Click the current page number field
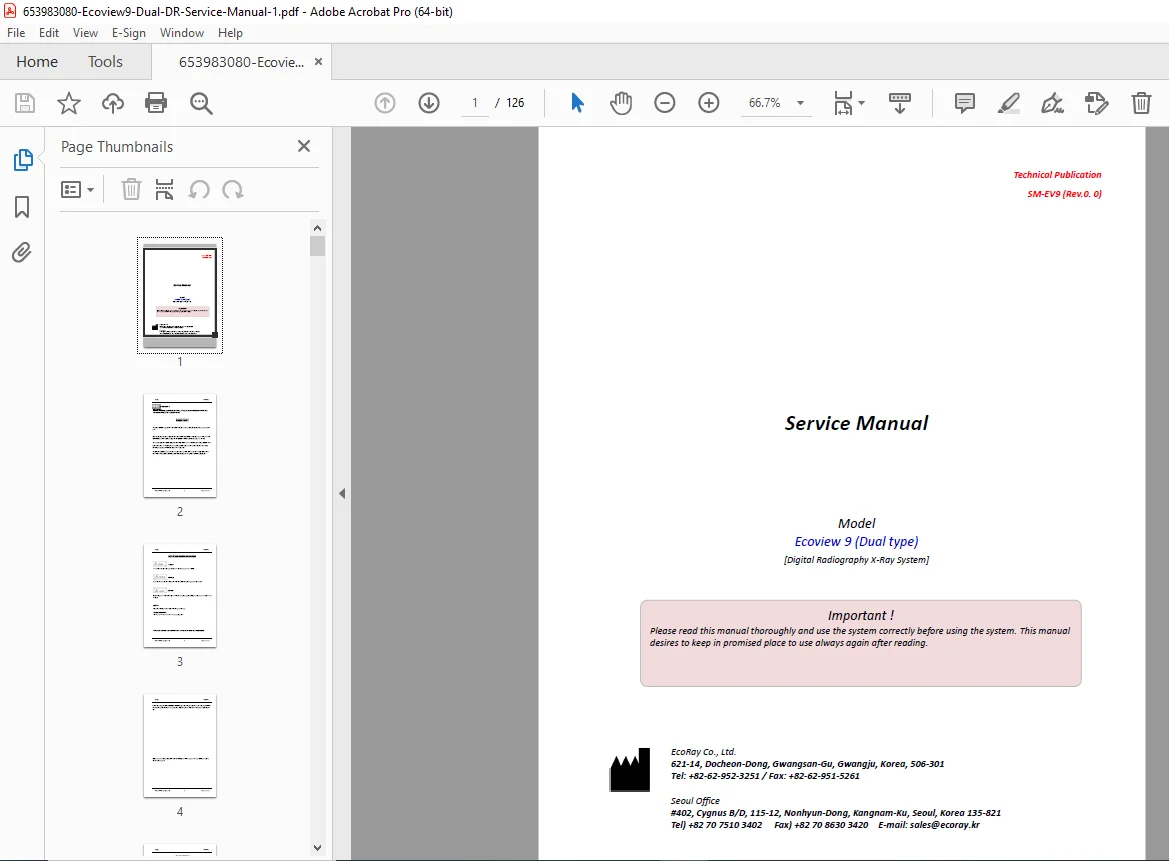This screenshot has height=861, width=1169. (x=475, y=103)
